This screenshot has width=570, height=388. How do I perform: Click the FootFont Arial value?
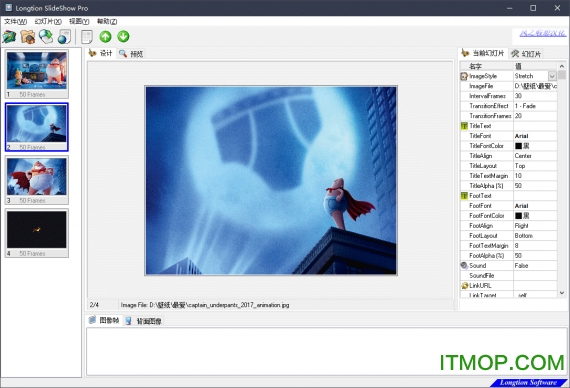click(x=535, y=206)
